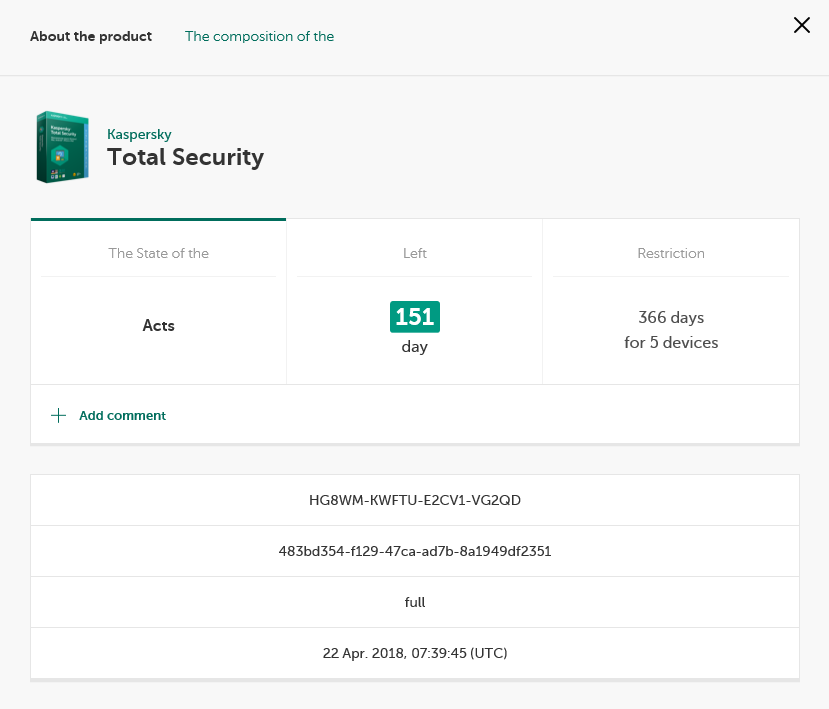
Task: Select the 483bd354 license ID row
Action: point(415,551)
